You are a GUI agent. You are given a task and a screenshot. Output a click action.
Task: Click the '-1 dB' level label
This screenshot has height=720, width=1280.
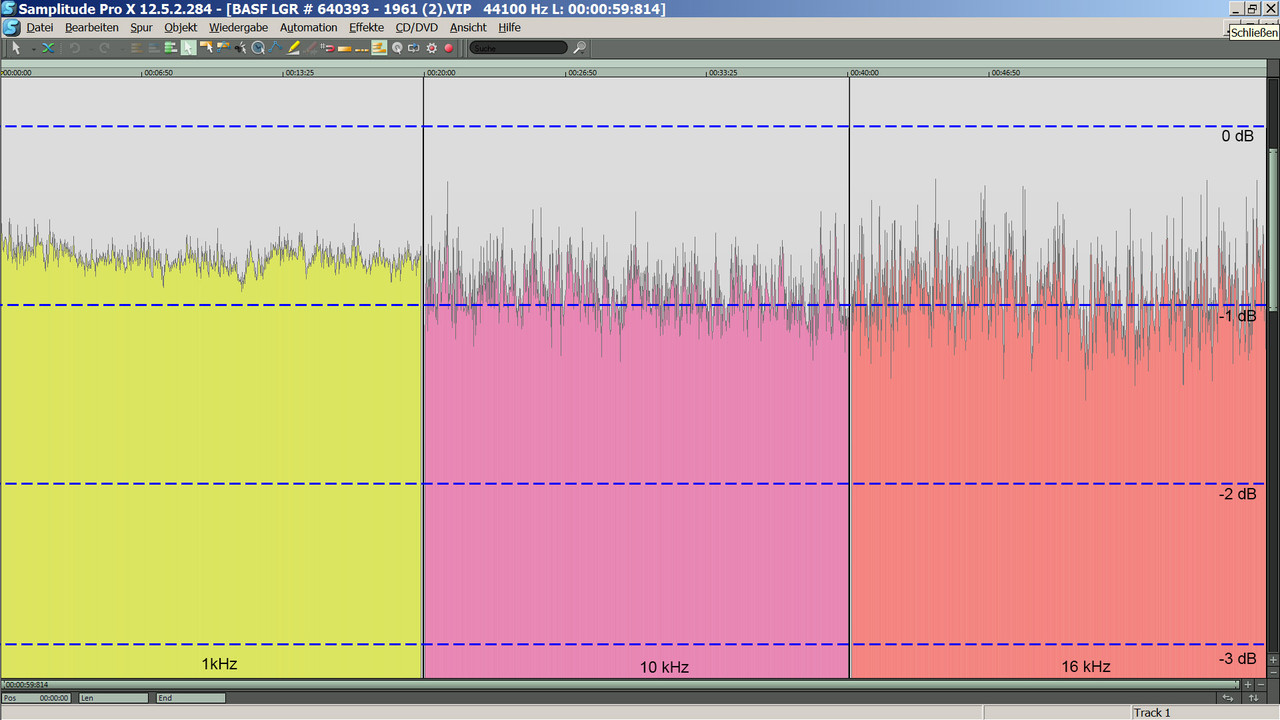1237,316
